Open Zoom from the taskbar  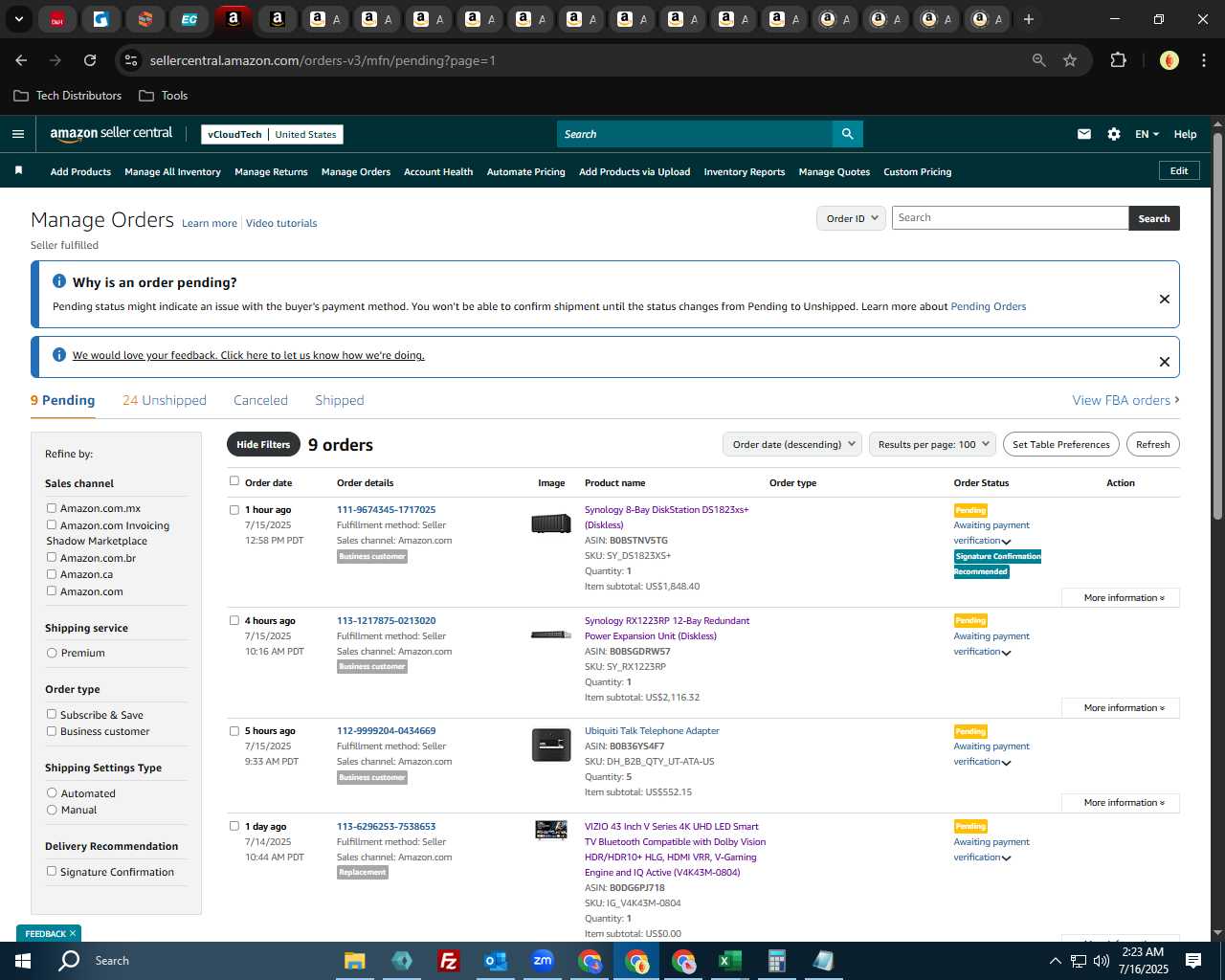click(x=543, y=961)
